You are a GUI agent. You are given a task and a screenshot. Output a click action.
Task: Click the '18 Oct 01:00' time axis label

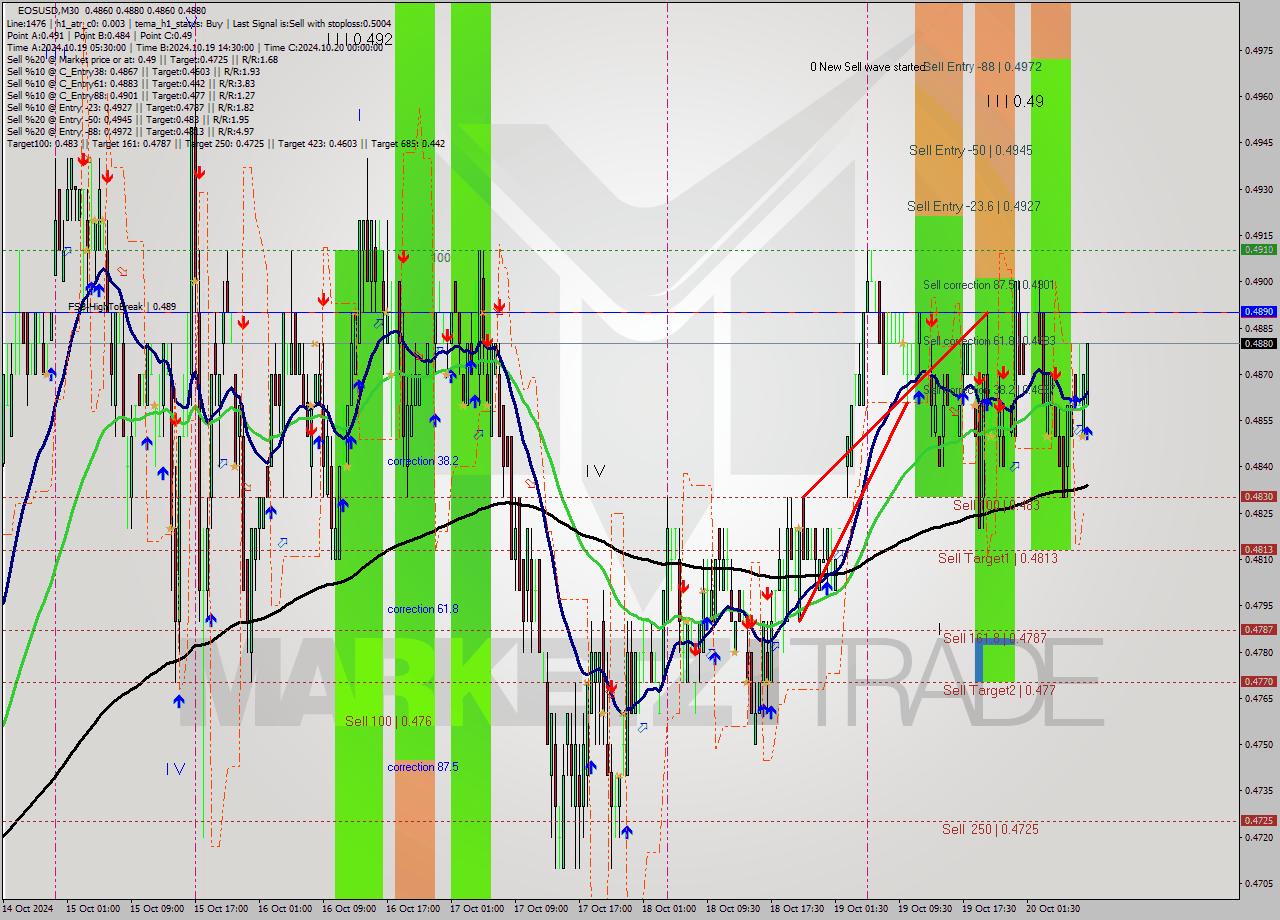[669, 909]
